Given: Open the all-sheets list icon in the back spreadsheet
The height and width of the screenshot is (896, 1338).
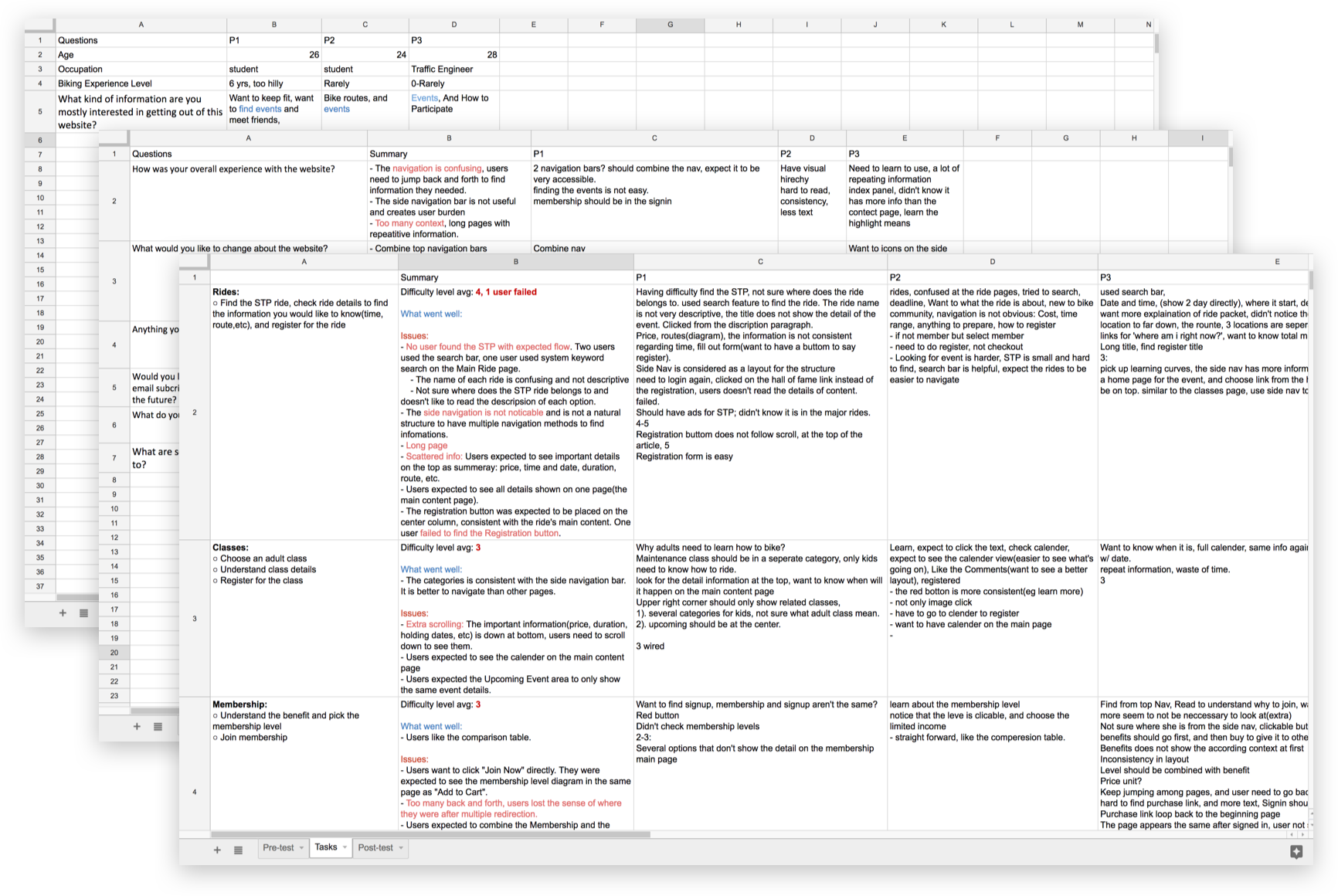Looking at the screenshot, I should (83, 613).
